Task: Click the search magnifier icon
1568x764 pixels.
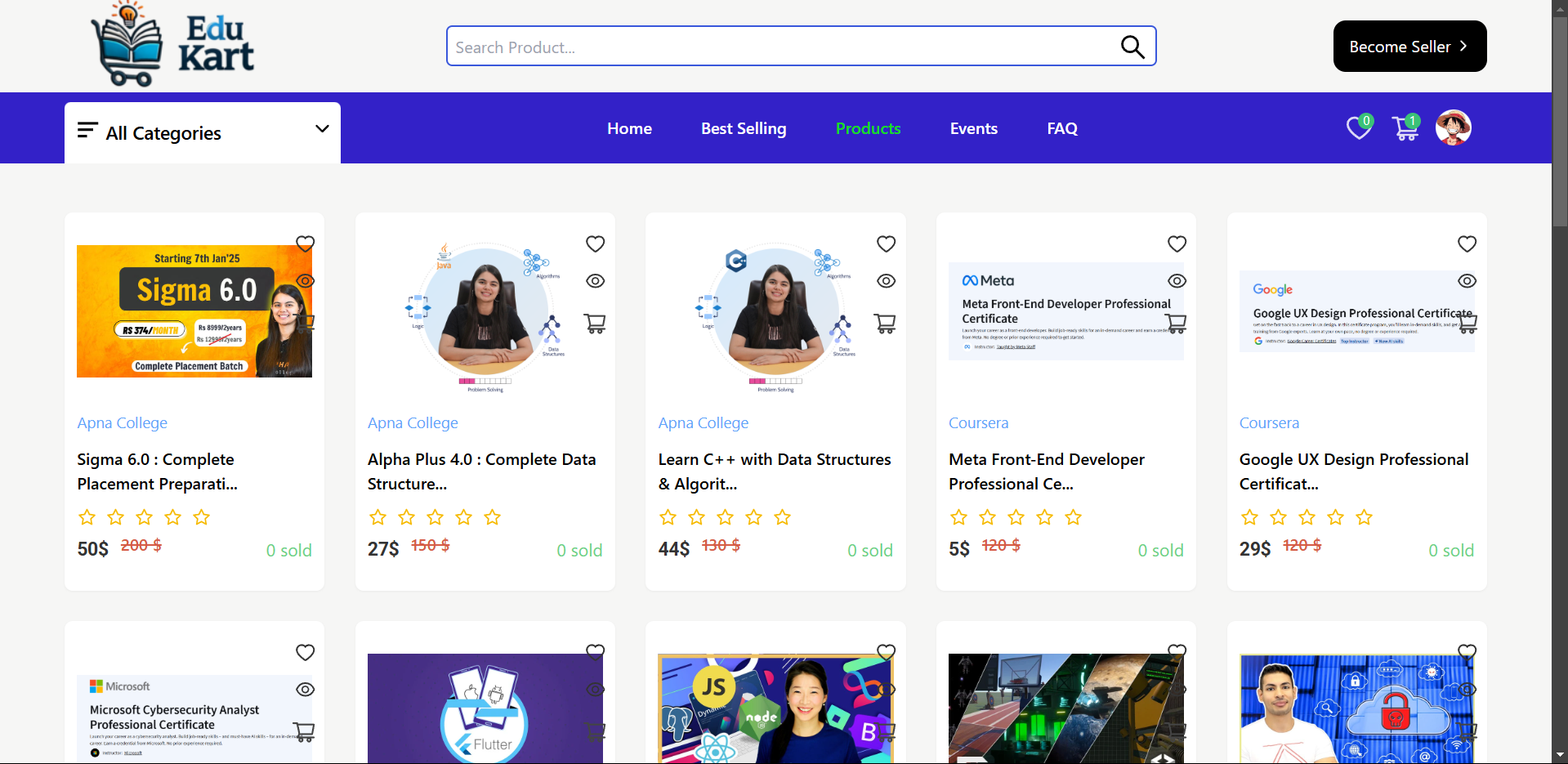Action: click(x=1132, y=47)
